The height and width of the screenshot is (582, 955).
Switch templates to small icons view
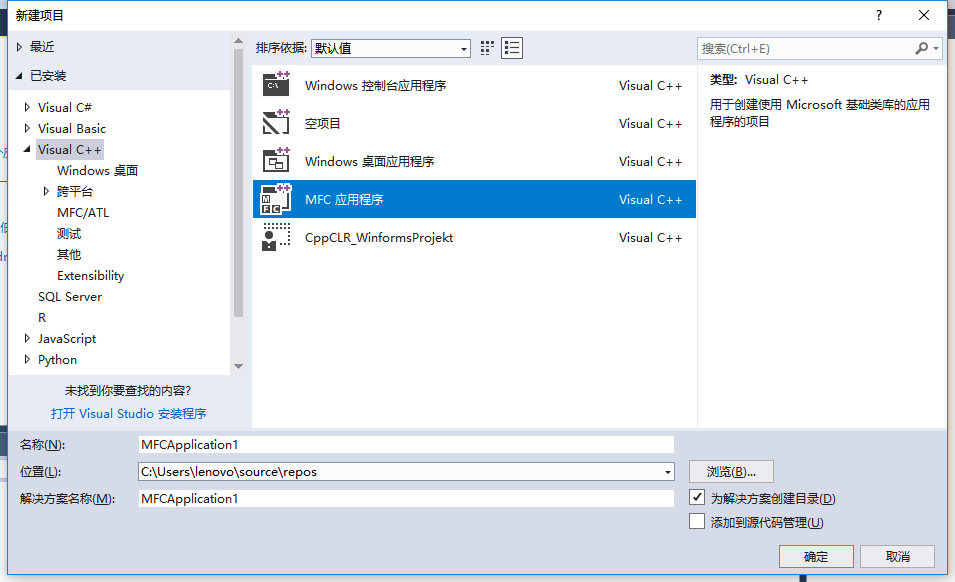click(487, 47)
